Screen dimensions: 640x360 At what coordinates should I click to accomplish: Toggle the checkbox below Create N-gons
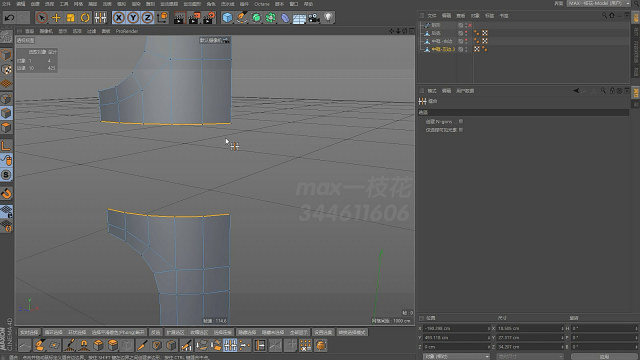pyautogui.click(x=461, y=130)
